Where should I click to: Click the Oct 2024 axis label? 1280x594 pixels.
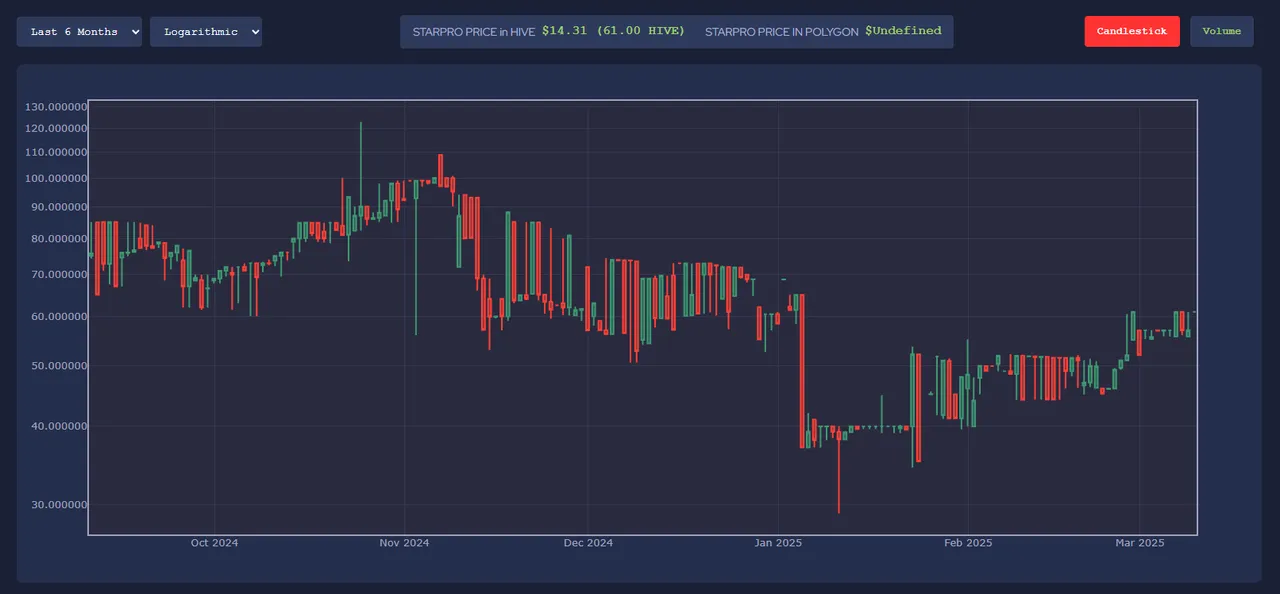pos(214,543)
